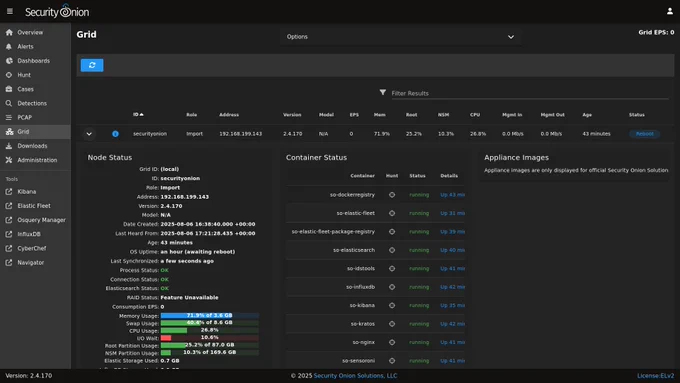Launch Osquery Manager tool
Image resolution: width=680 pixels, height=383 pixels.
35,220
